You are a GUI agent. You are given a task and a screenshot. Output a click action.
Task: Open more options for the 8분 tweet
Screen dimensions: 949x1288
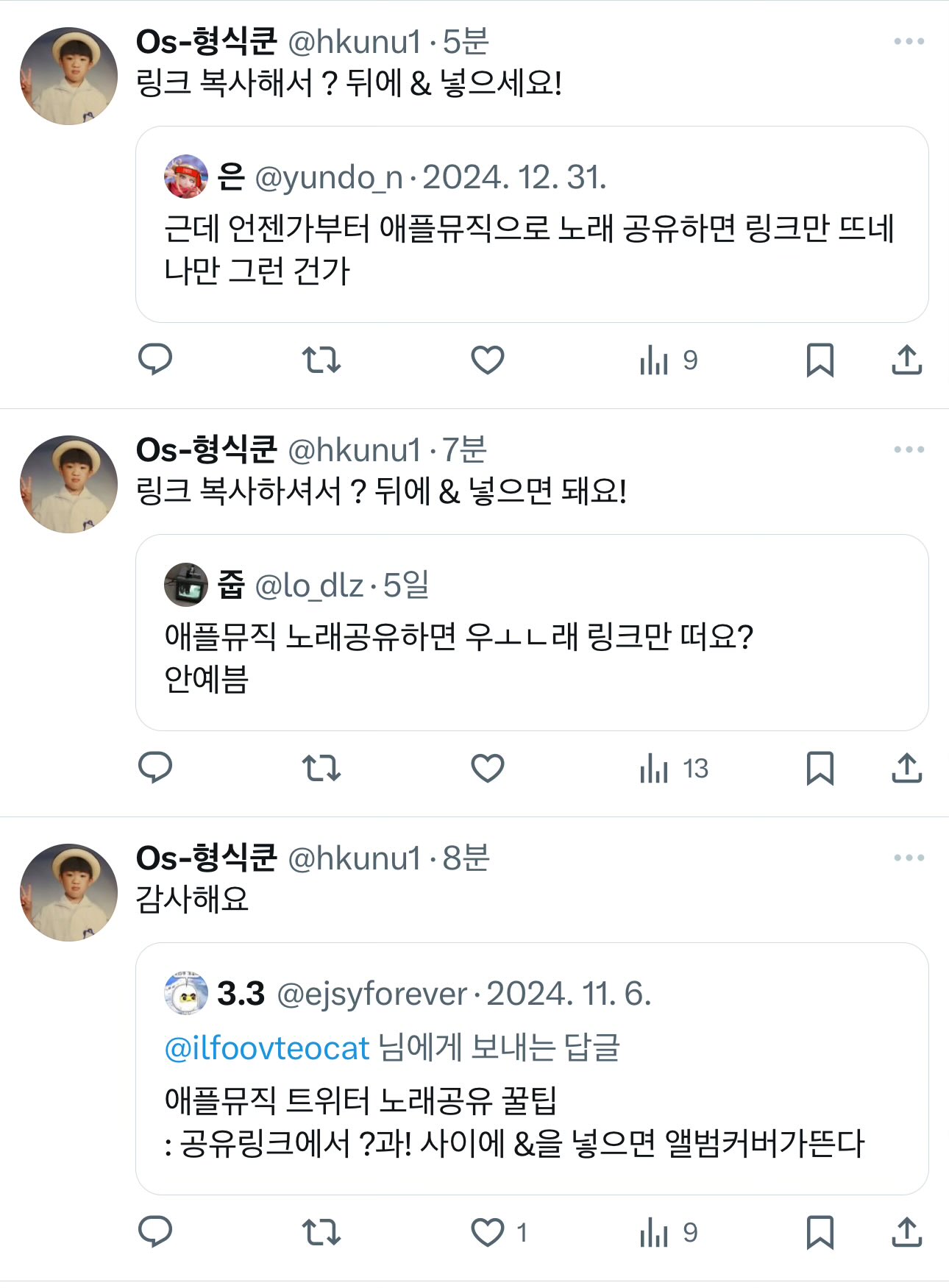[x=909, y=858]
